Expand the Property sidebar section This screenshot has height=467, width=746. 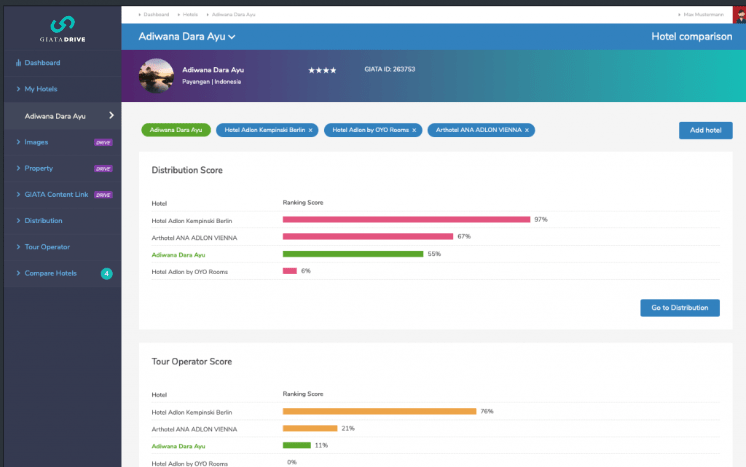click(39, 168)
